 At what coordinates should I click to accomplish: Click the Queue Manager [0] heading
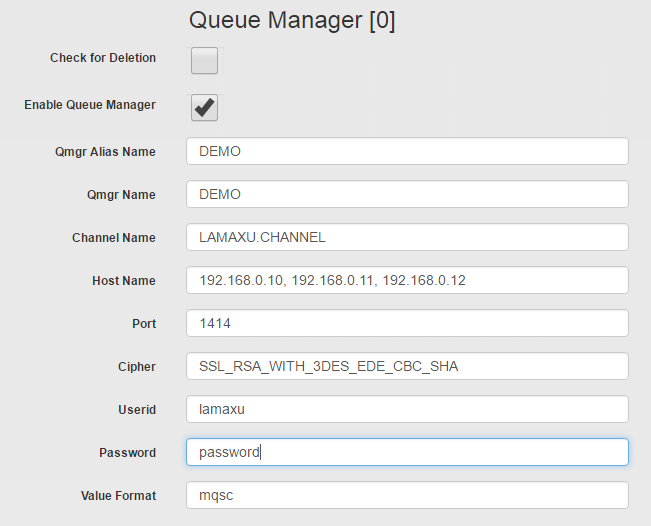[x=292, y=20]
